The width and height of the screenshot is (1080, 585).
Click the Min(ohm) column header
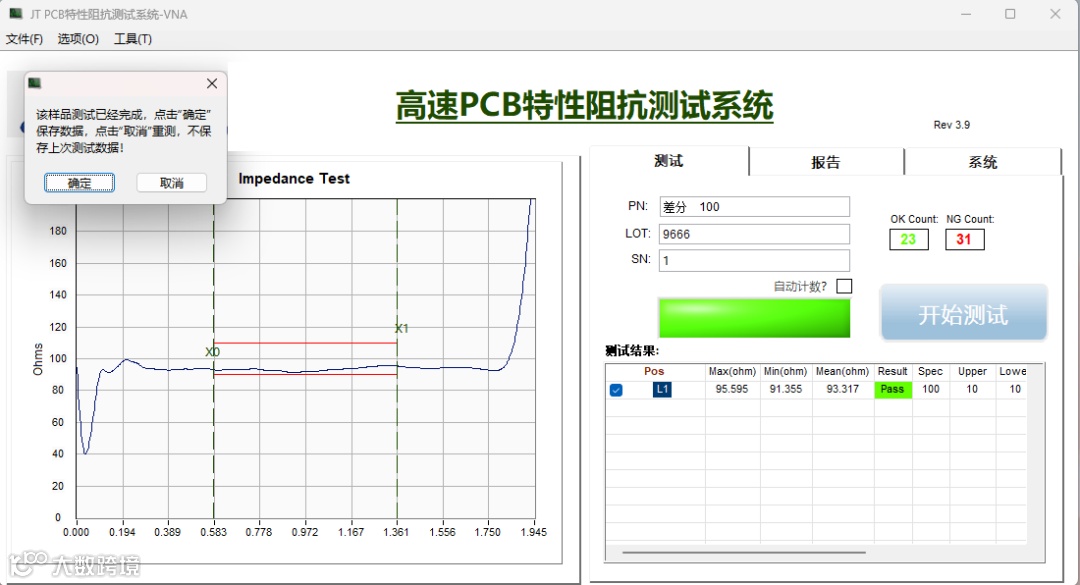785,371
